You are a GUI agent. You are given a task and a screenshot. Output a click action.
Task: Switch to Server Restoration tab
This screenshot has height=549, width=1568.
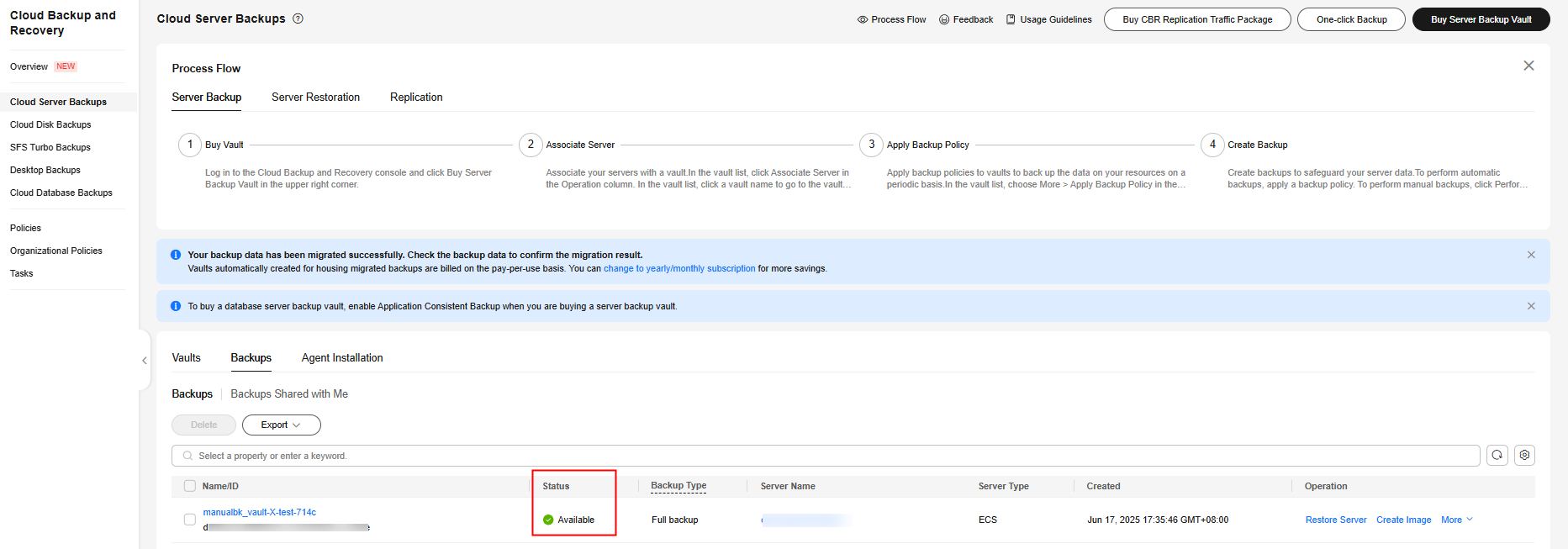pyautogui.click(x=315, y=98)
